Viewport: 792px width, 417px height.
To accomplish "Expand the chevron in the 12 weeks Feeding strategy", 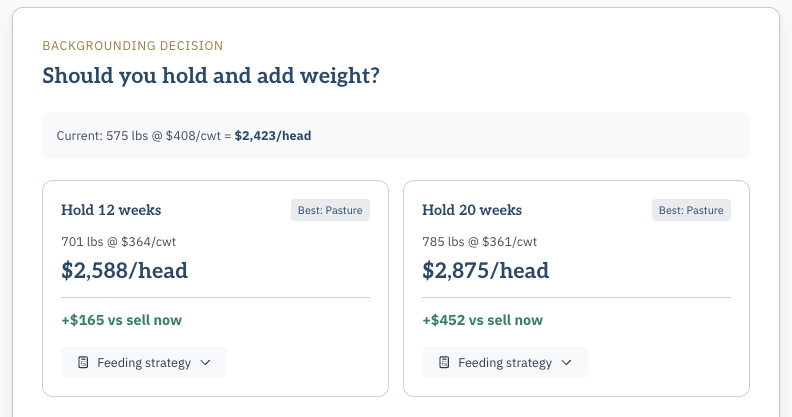I will [x=206, y=363].
